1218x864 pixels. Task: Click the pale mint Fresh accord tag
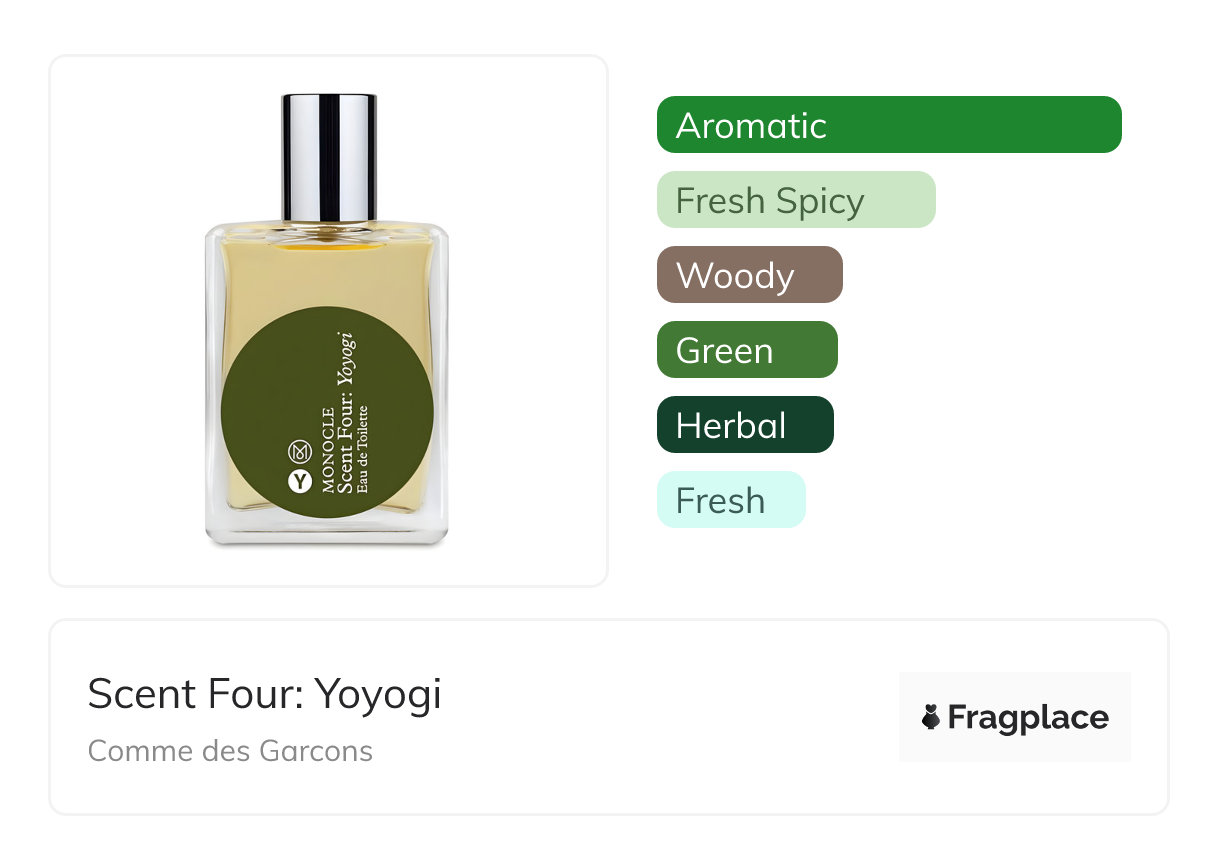(731, 500)
